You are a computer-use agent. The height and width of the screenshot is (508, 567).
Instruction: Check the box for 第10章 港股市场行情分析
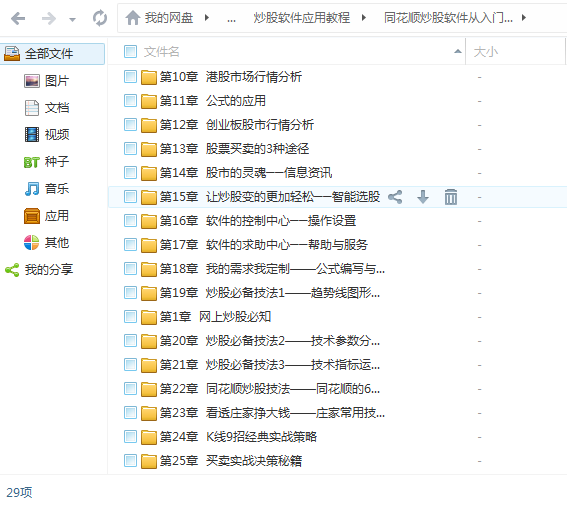[x=130, y=76]
